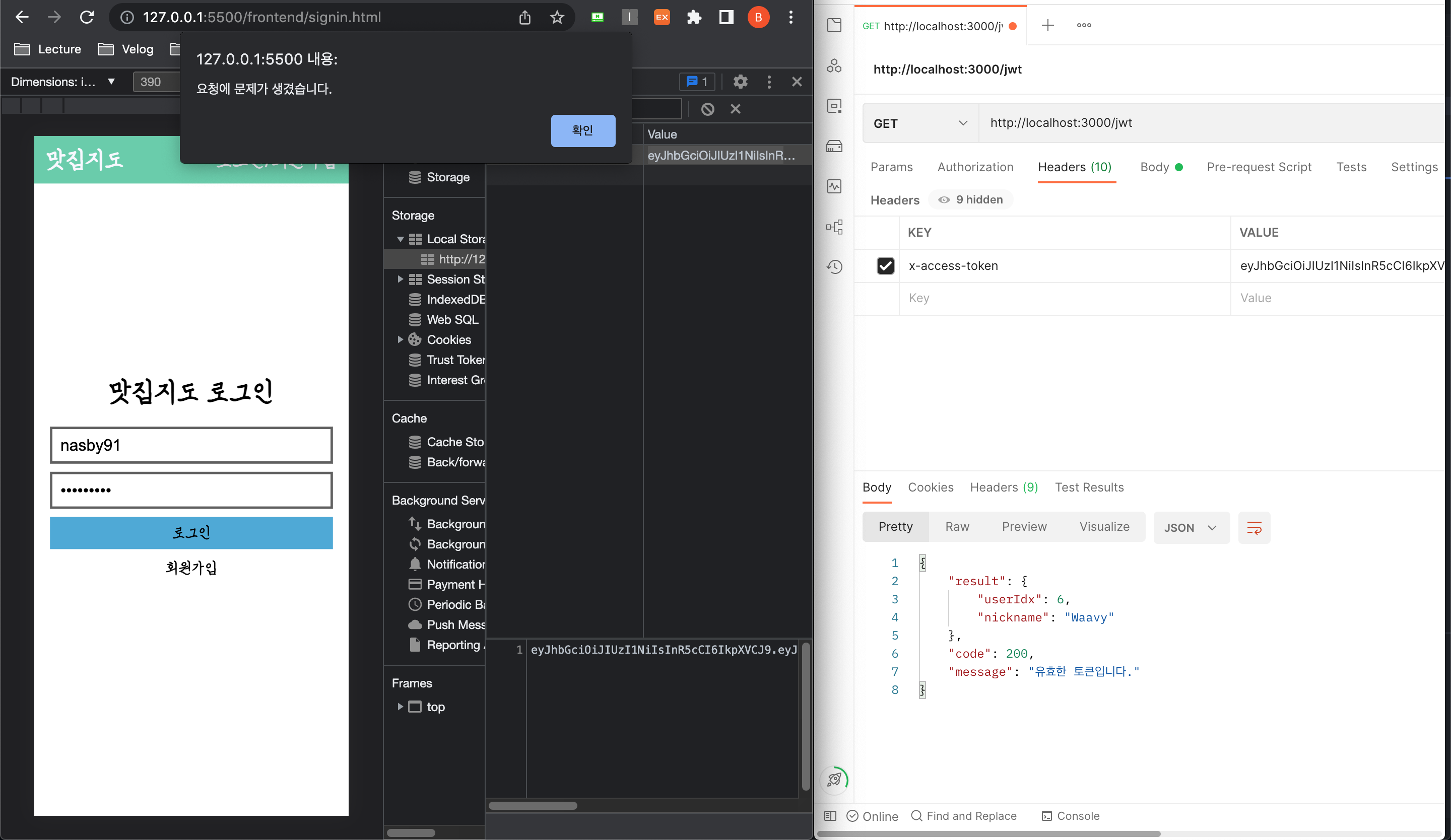The height and width of the screenshot is (840, 1451).
Task: Uncheck the x-access-token header checkbox
Action: (885, 266)
